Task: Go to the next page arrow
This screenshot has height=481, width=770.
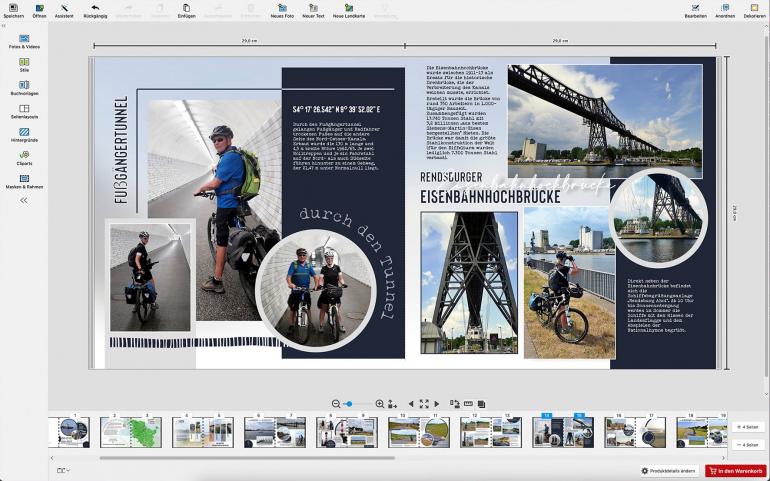Action: coord(437,404)
